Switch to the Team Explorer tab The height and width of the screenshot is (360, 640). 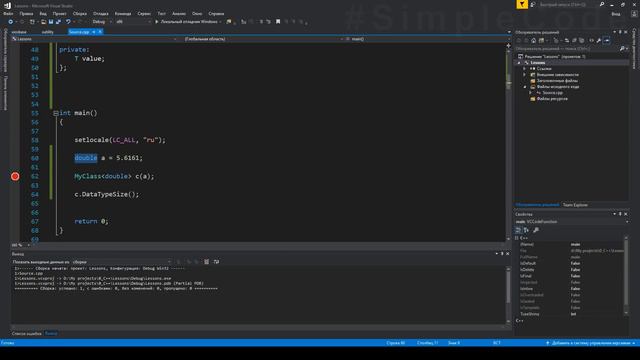575,205
